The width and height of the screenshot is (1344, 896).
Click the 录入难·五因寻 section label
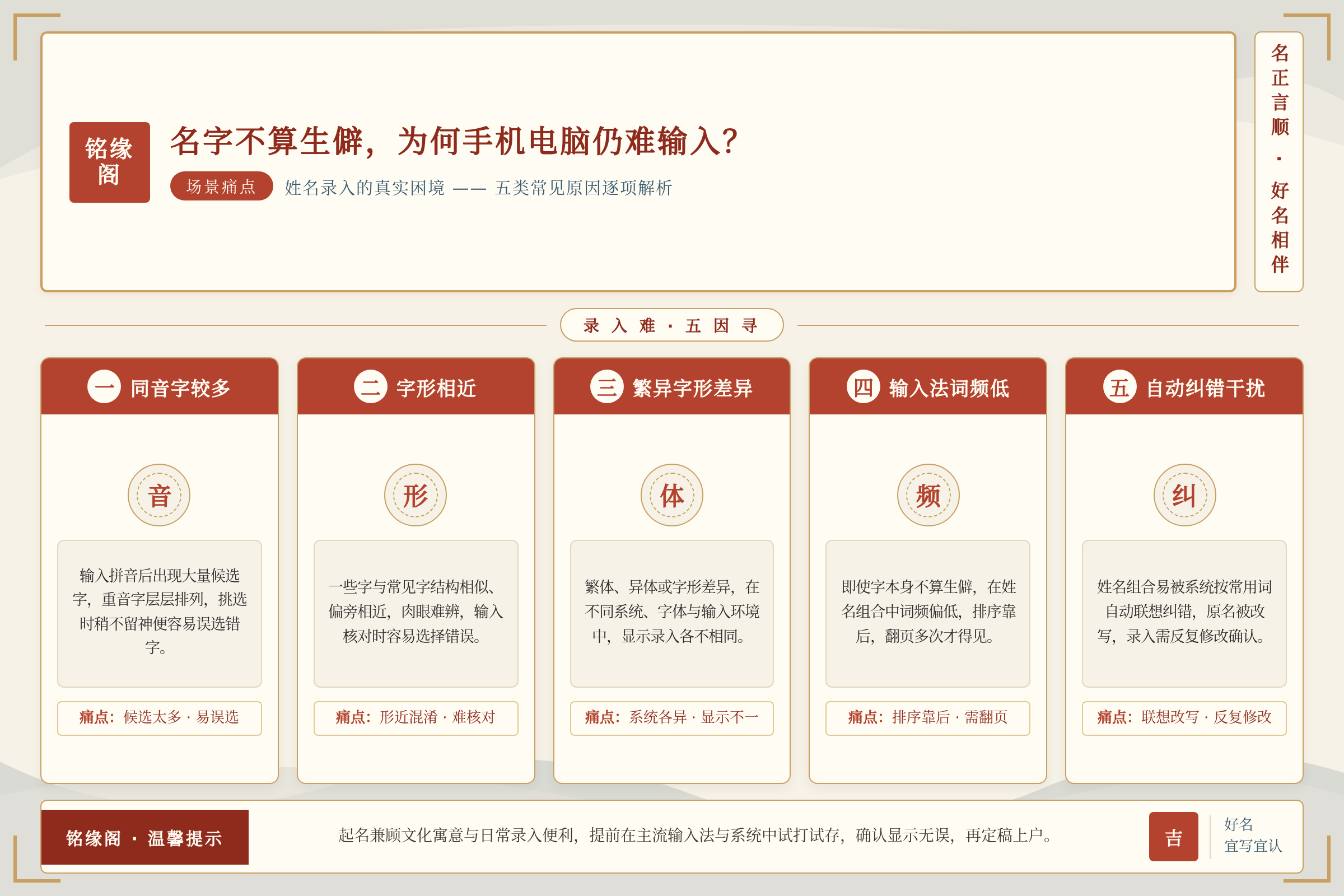671,325
